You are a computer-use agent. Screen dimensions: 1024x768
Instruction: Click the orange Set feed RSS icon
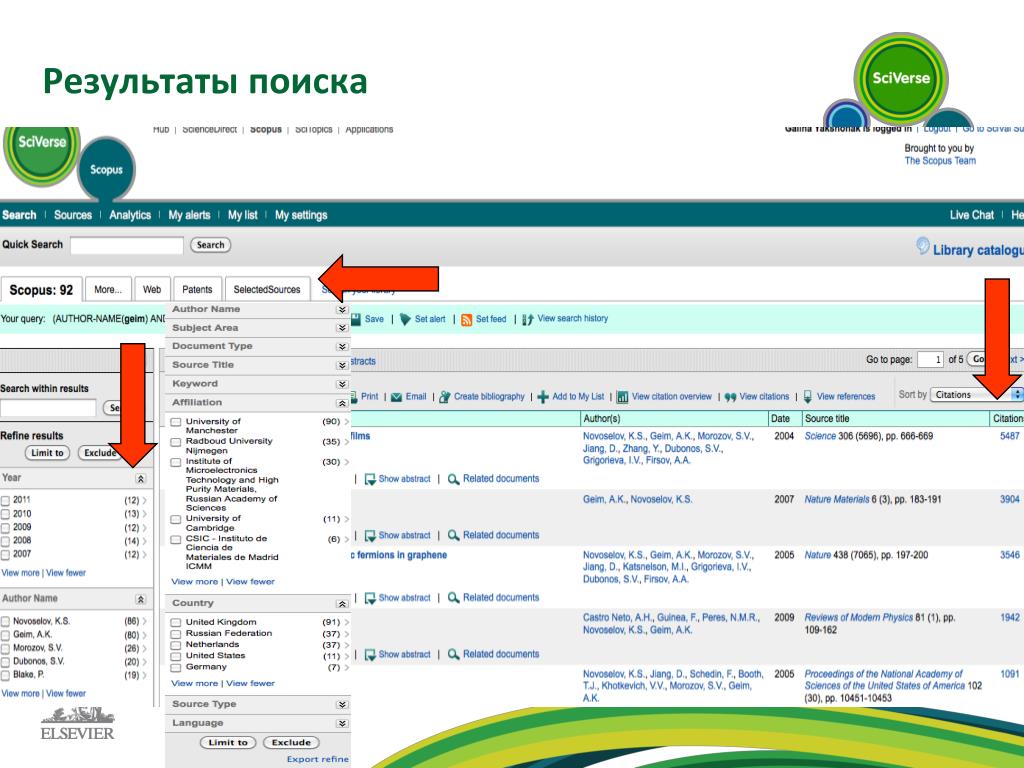click(x=466, y=319)
